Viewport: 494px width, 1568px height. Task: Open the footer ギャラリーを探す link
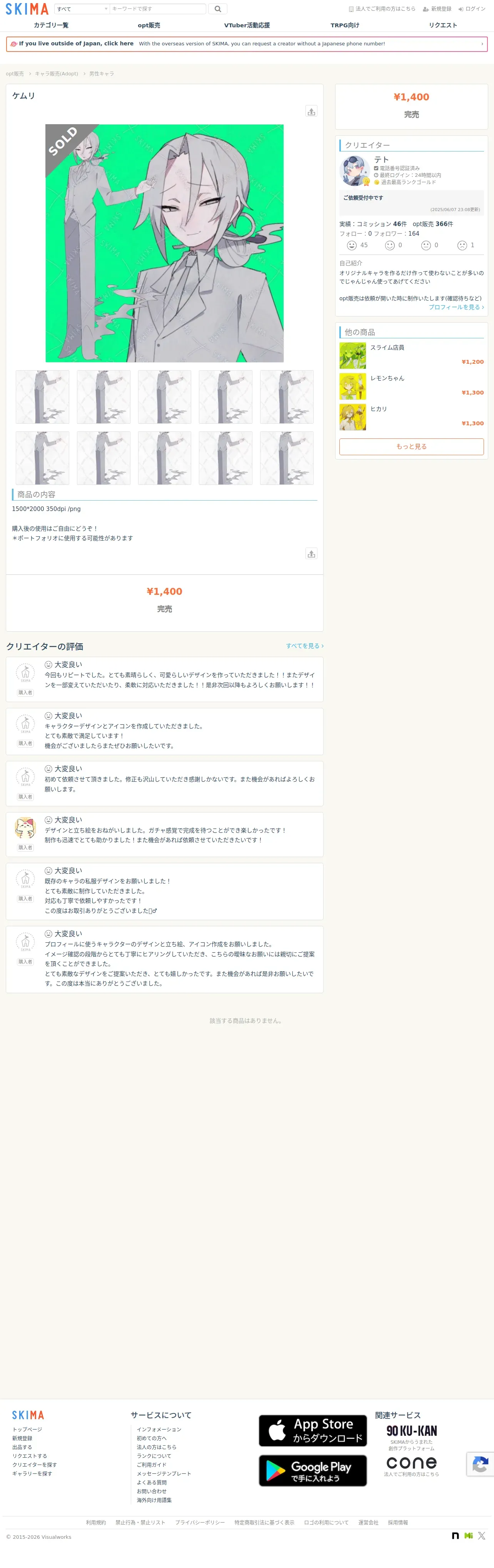(32, 1474)
